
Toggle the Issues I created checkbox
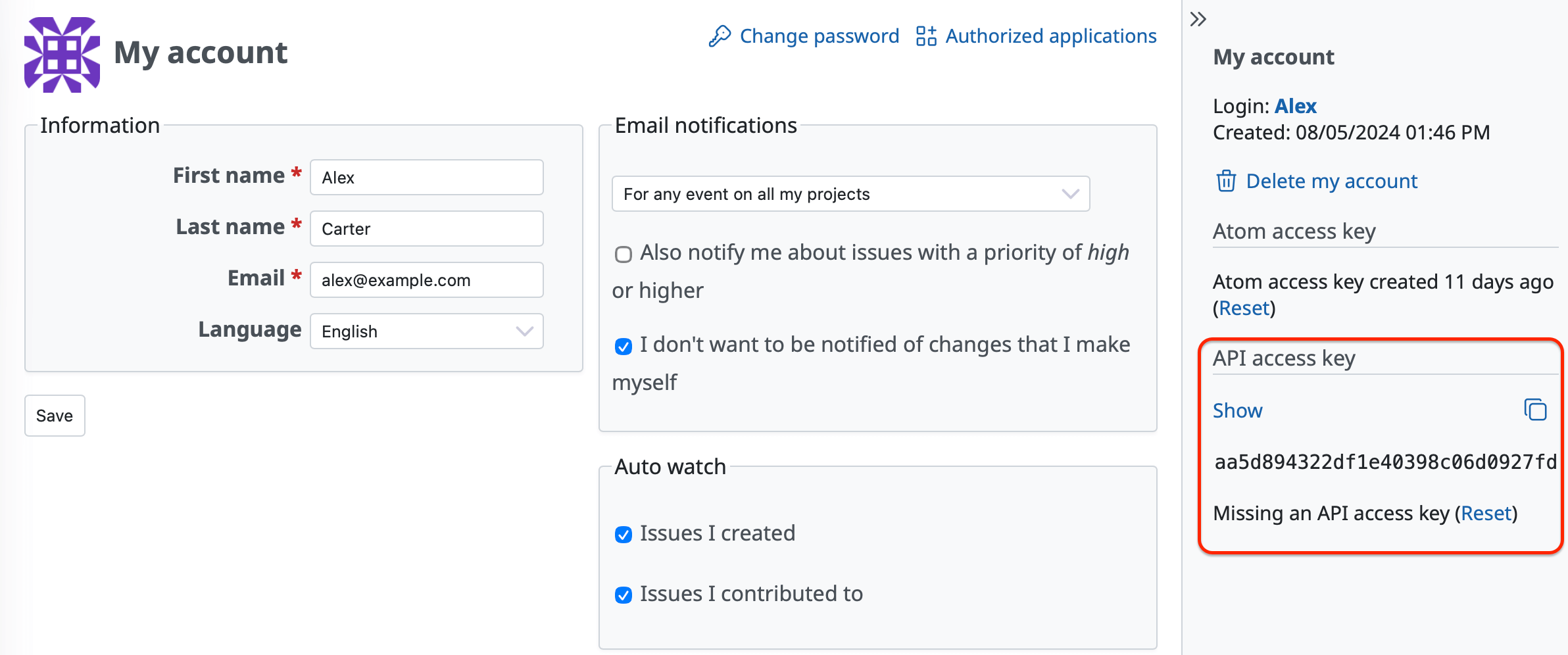[x=624, y=535]
